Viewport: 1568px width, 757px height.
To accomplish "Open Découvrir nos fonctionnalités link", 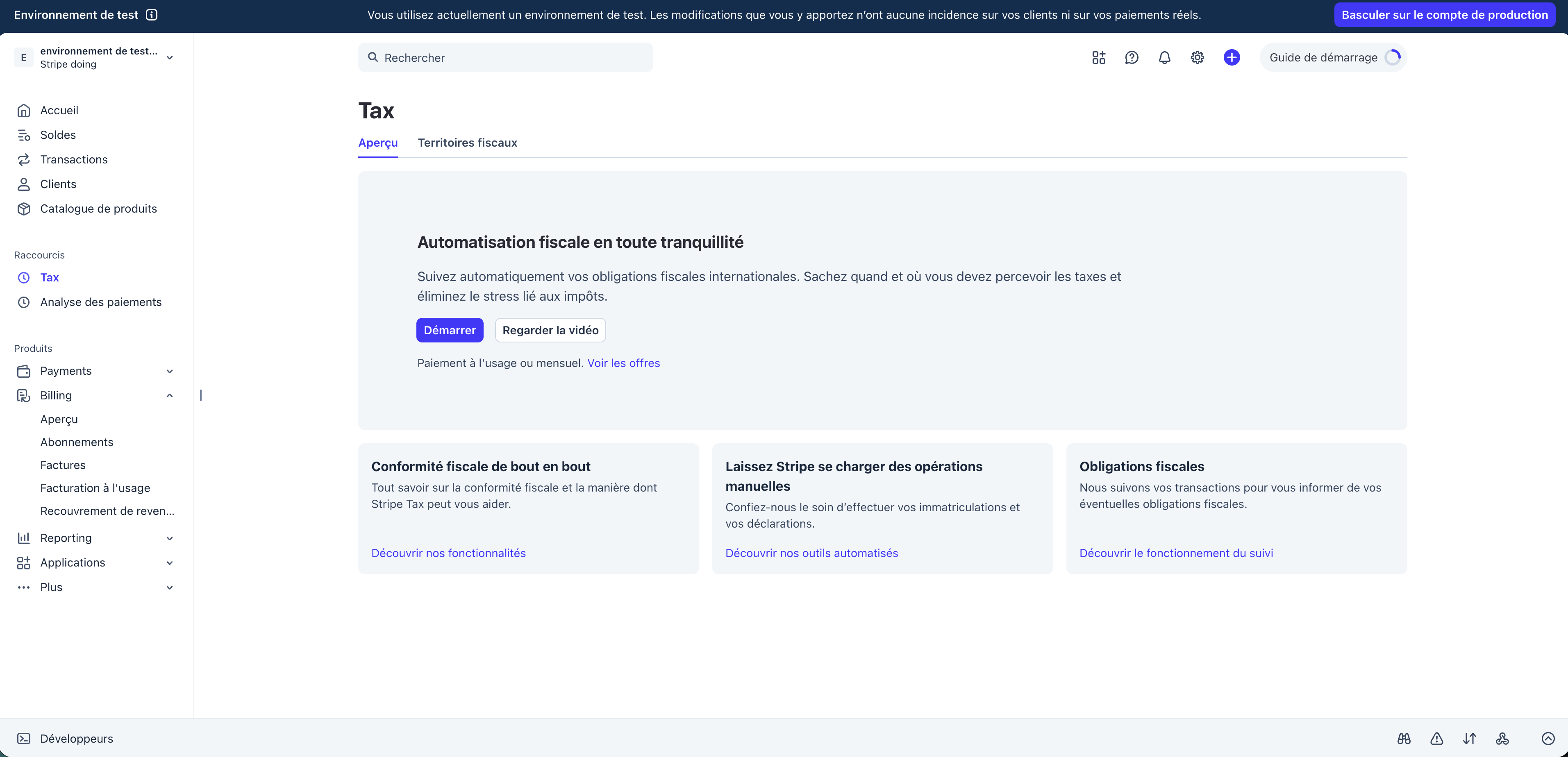I will 449,553.
